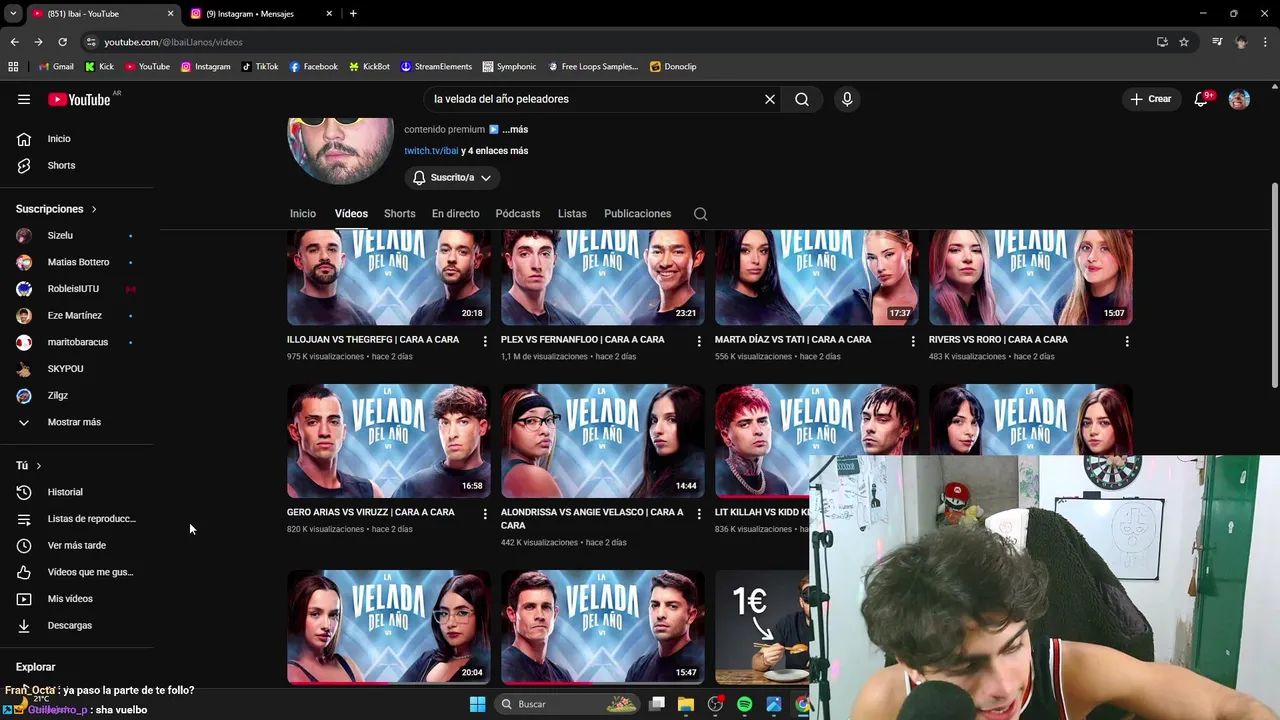Open the Sizelu subscription
Image resolution: width=1280 pixels, height=720 pixels.
(60, 235)
